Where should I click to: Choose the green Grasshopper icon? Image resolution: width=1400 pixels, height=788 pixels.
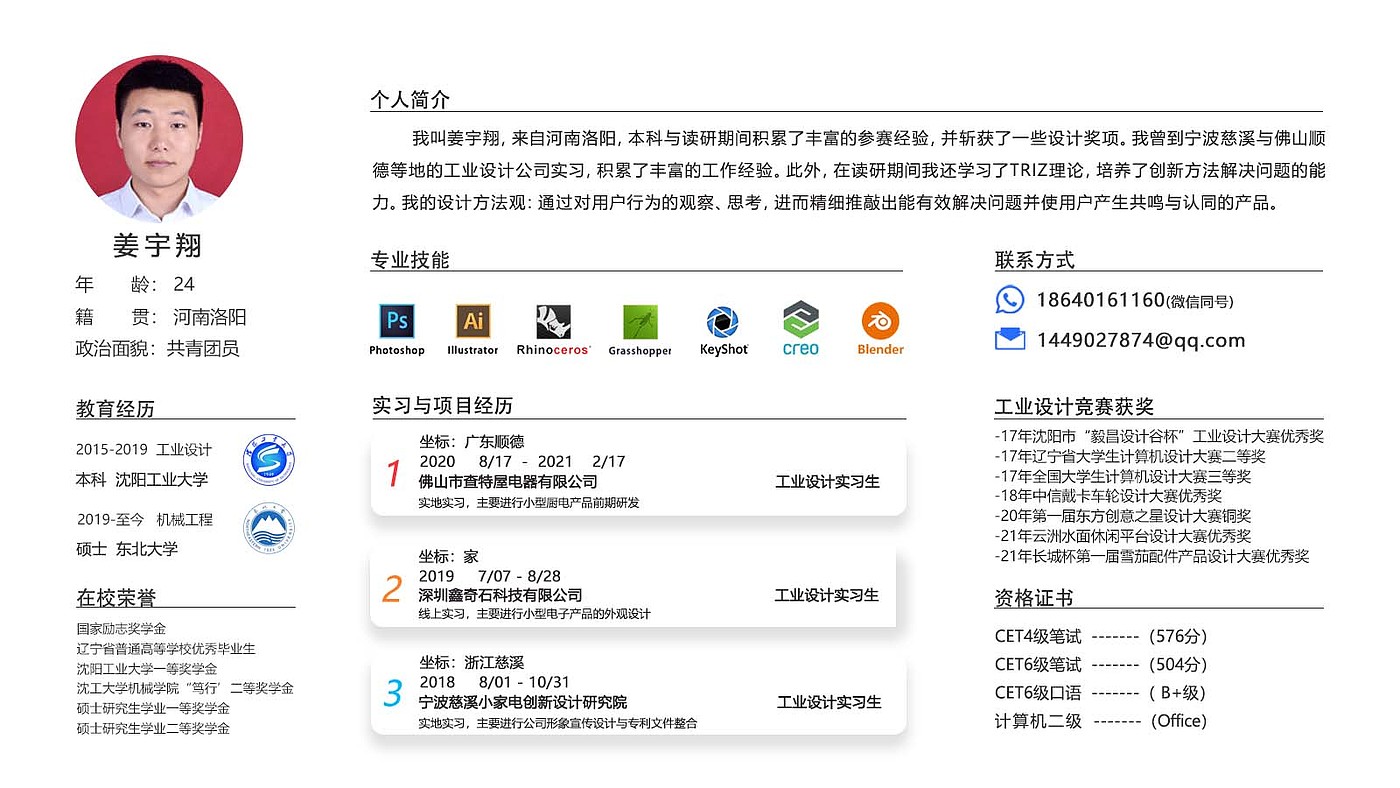(640, 322)
